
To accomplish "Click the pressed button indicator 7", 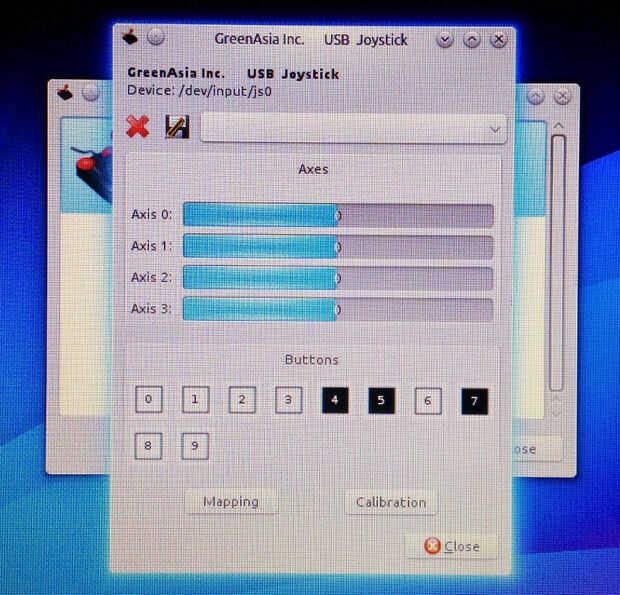I will pyautogui.click(x=474, y=402).
